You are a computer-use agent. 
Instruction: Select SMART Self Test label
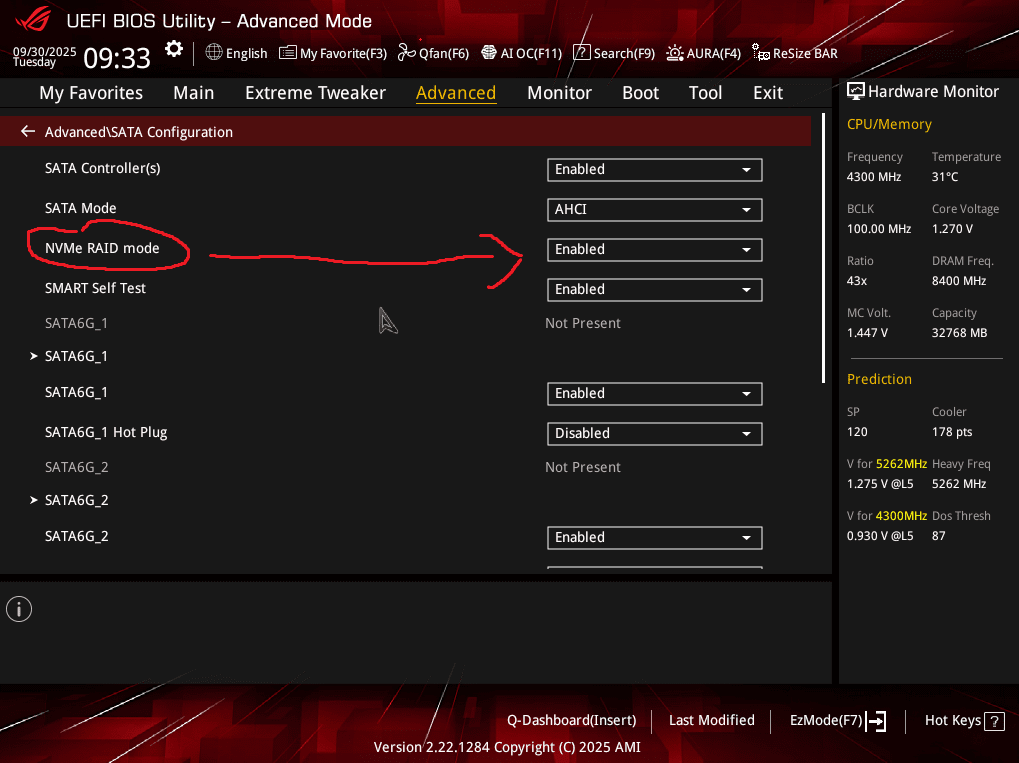(x=96, y=288)
